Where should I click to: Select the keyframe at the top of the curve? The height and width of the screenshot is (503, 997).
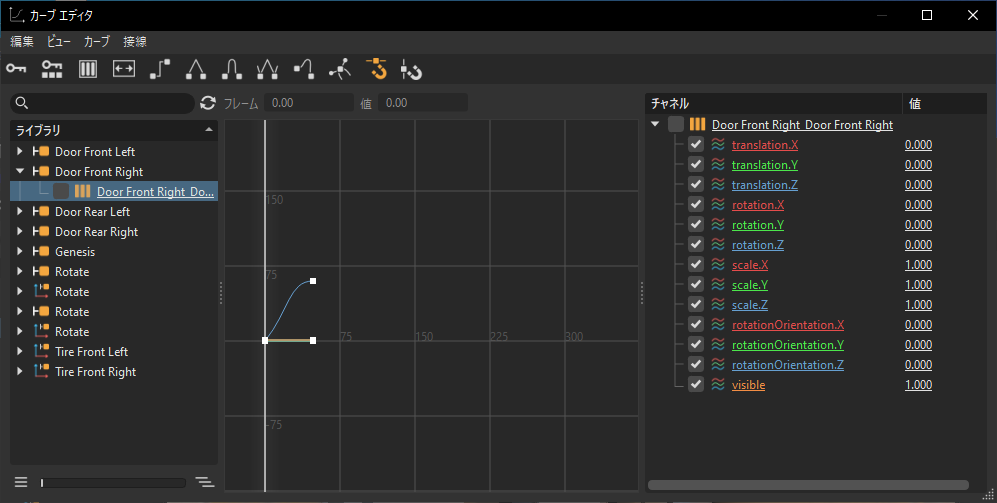313,280
